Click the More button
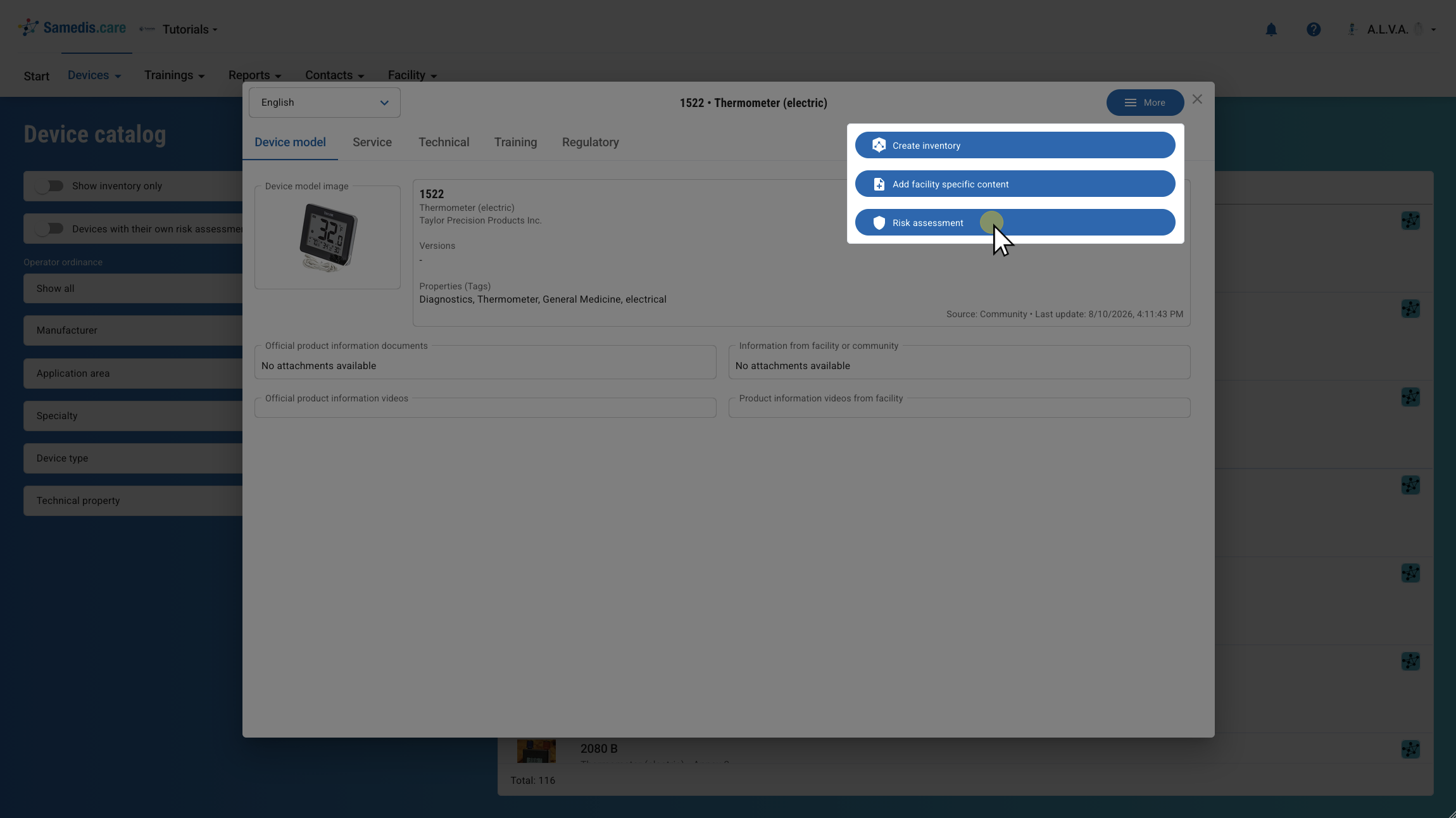The image size is (1456, 818). (1145, 103)
